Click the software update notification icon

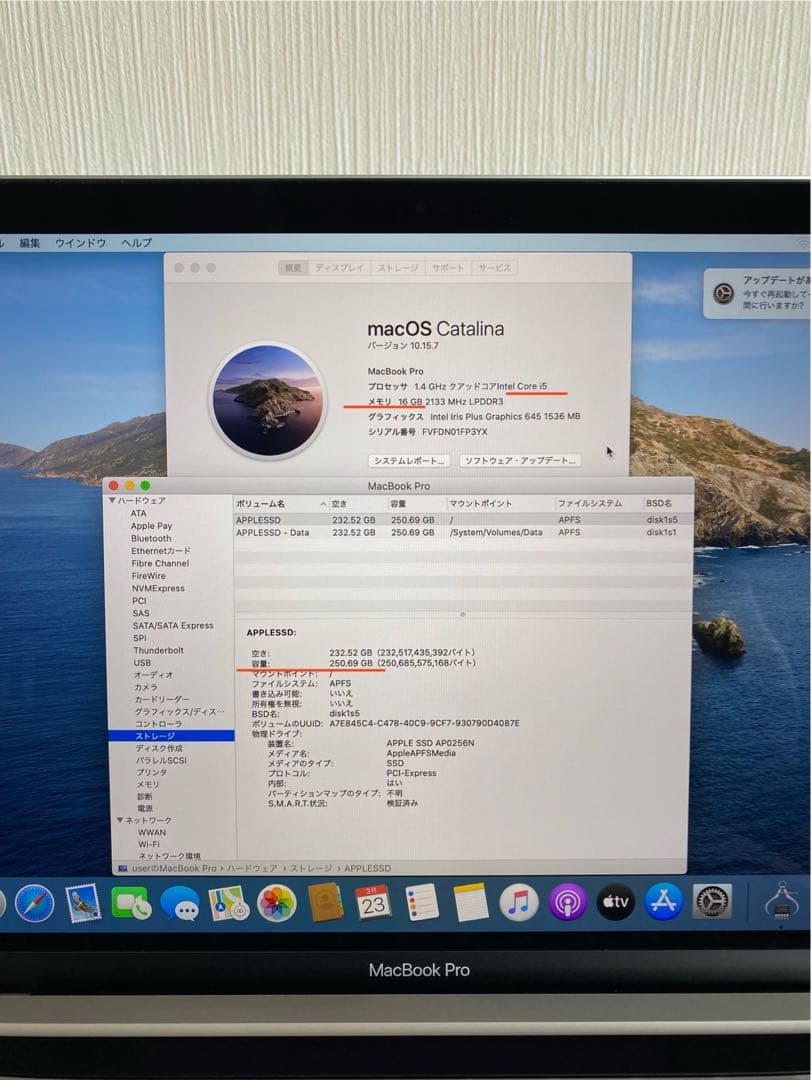pyautogui.click(x=723, y=293)
